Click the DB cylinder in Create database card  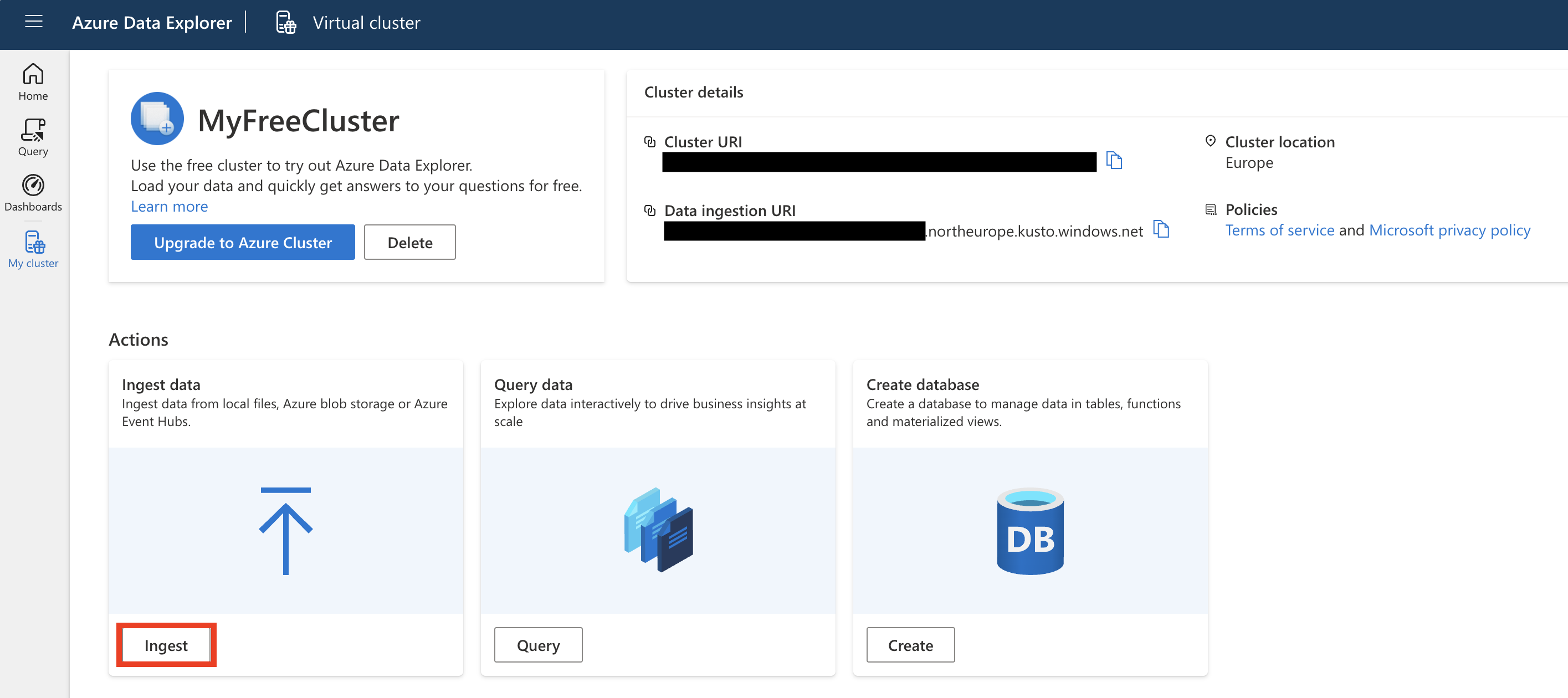point(1030,531)
